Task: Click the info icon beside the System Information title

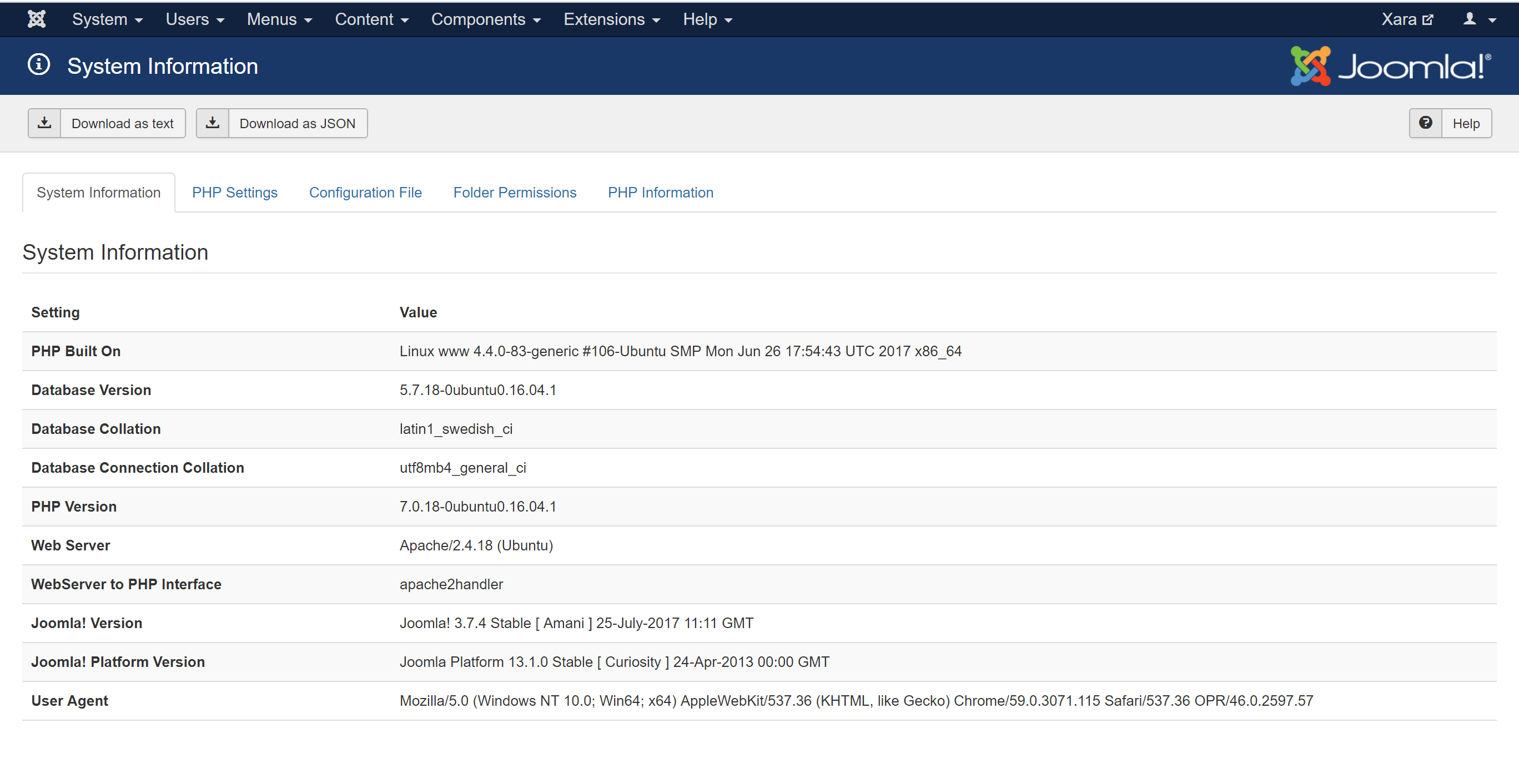Action: point(39,65)
